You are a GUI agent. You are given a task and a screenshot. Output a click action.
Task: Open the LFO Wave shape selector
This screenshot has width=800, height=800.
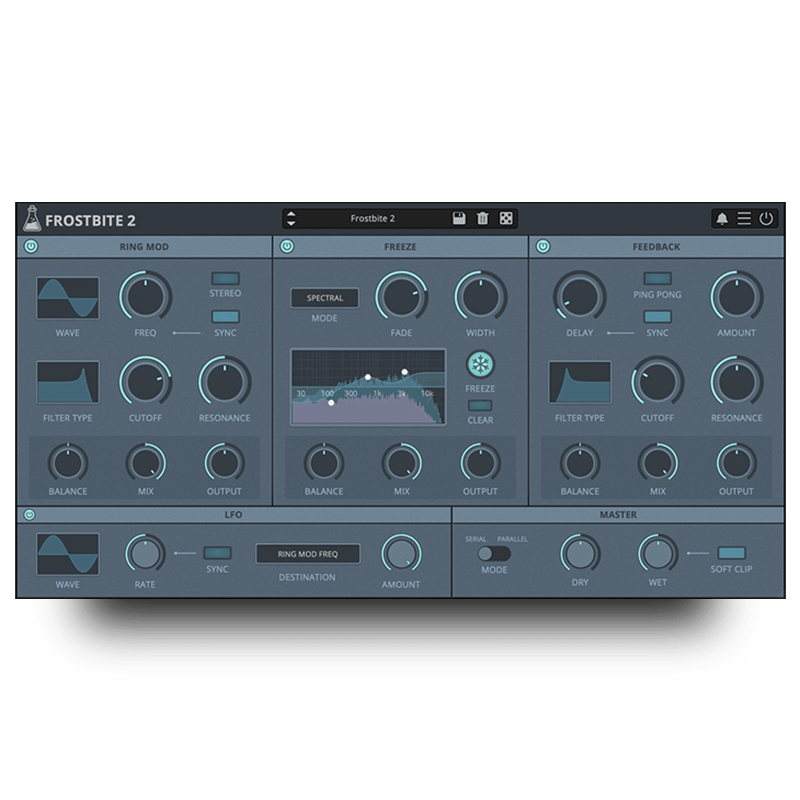[x=68, y=554]
